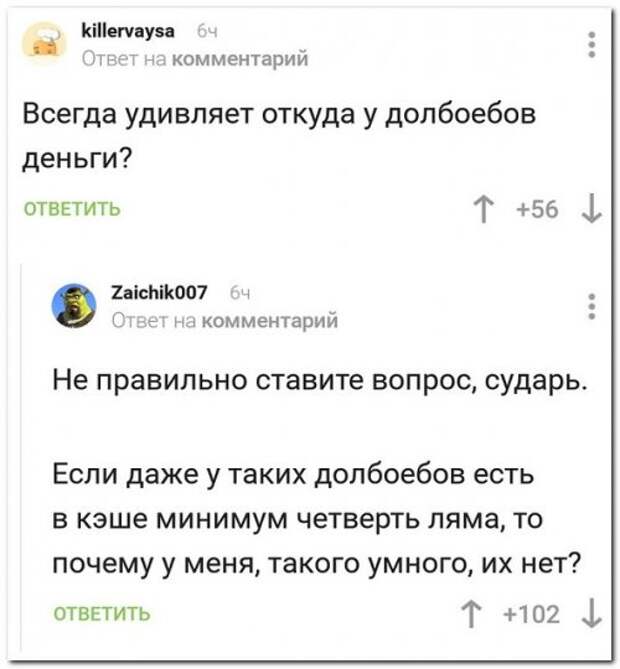
Task: Follow 'комментарий' link under Zaichik007
Action: pyautogui.click(x=270, y=320)
